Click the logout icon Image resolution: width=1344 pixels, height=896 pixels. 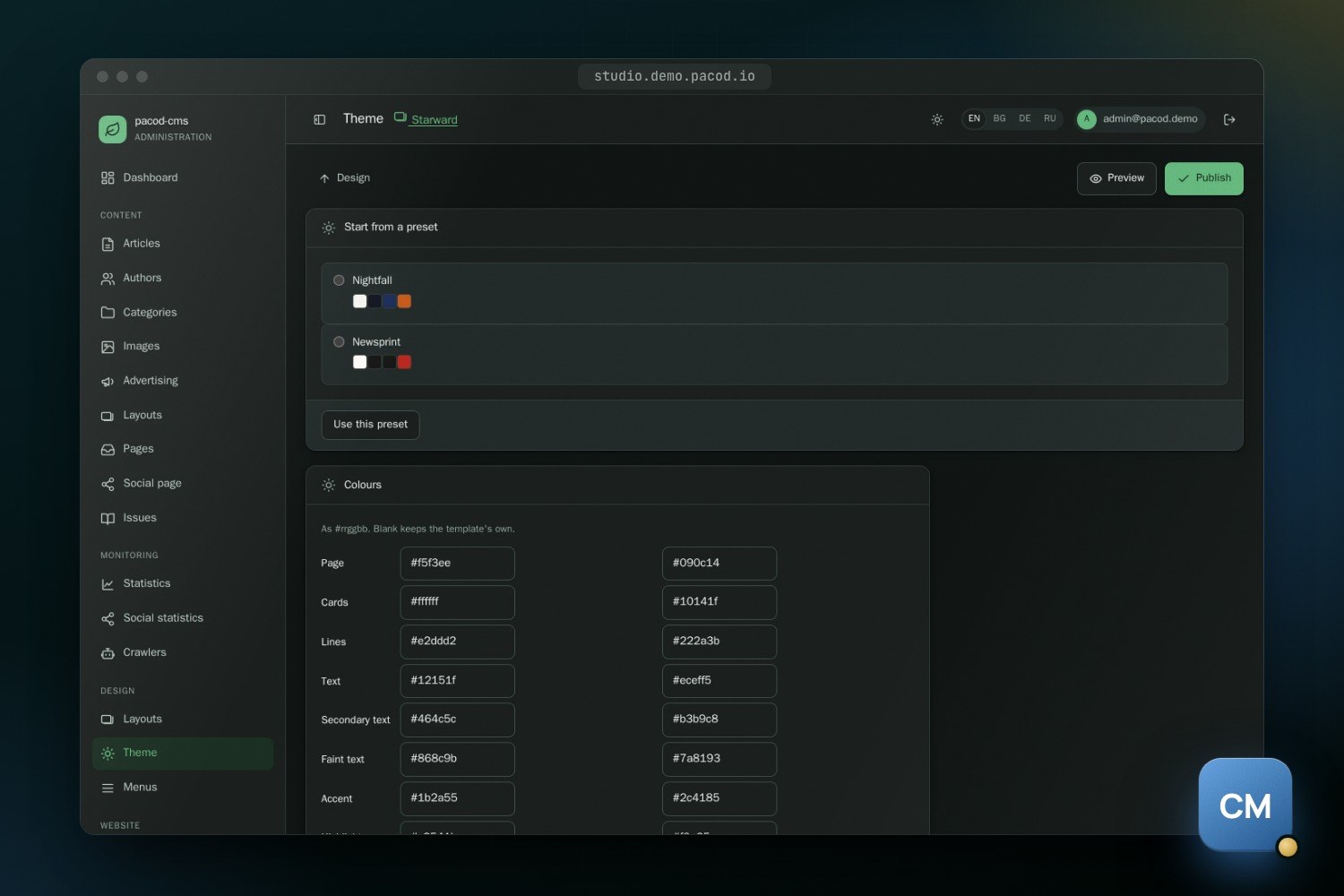pos(1229,119)
